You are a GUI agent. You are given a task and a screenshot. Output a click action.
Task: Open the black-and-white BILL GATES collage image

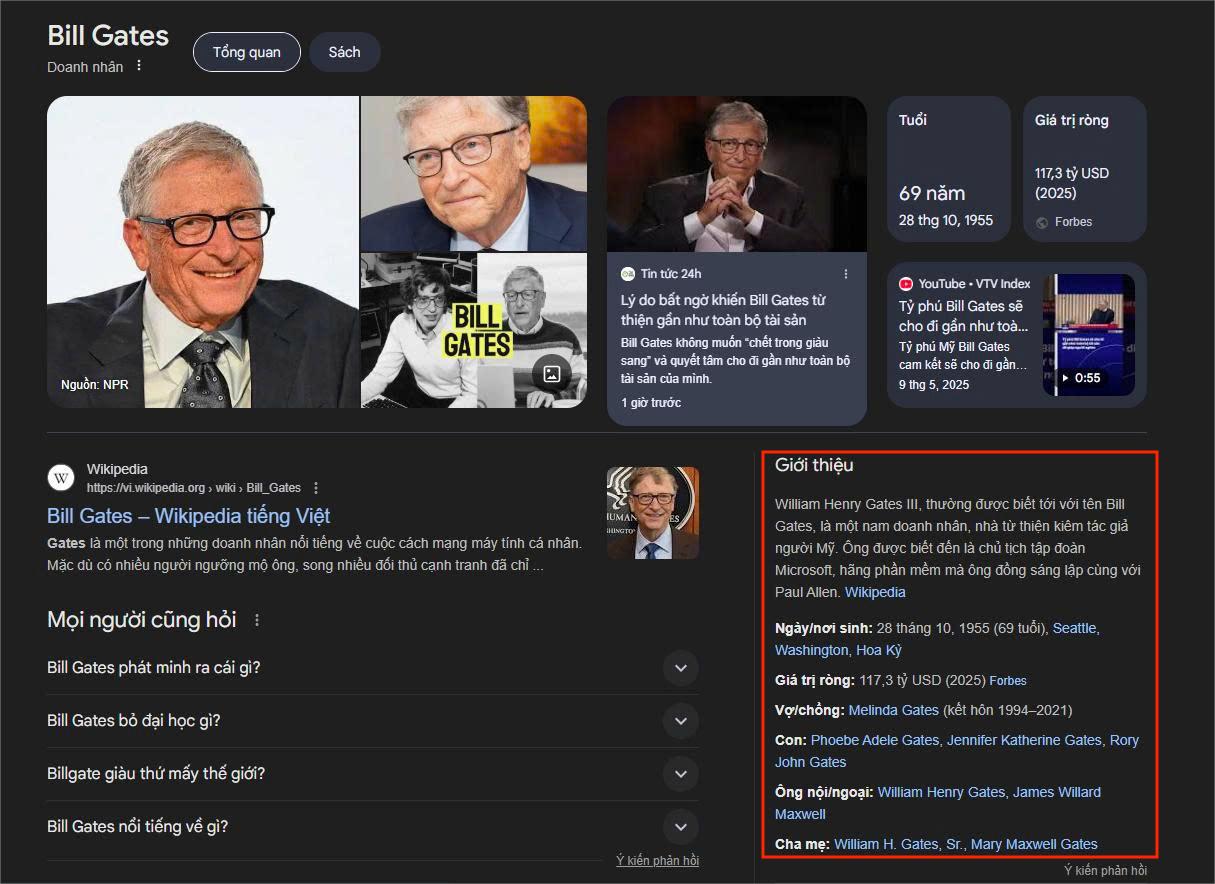[474, 330]
